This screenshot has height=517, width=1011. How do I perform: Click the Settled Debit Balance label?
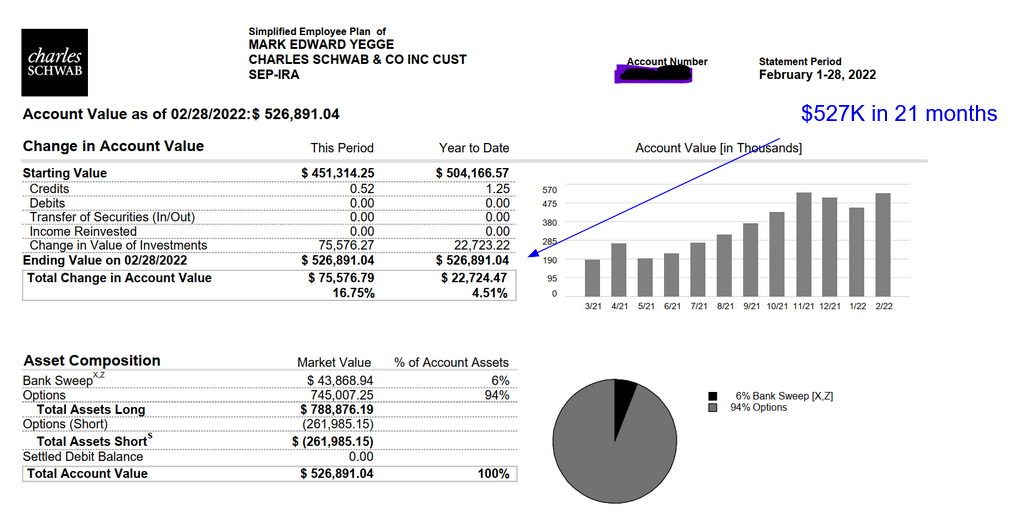click(x=83, y=457)
